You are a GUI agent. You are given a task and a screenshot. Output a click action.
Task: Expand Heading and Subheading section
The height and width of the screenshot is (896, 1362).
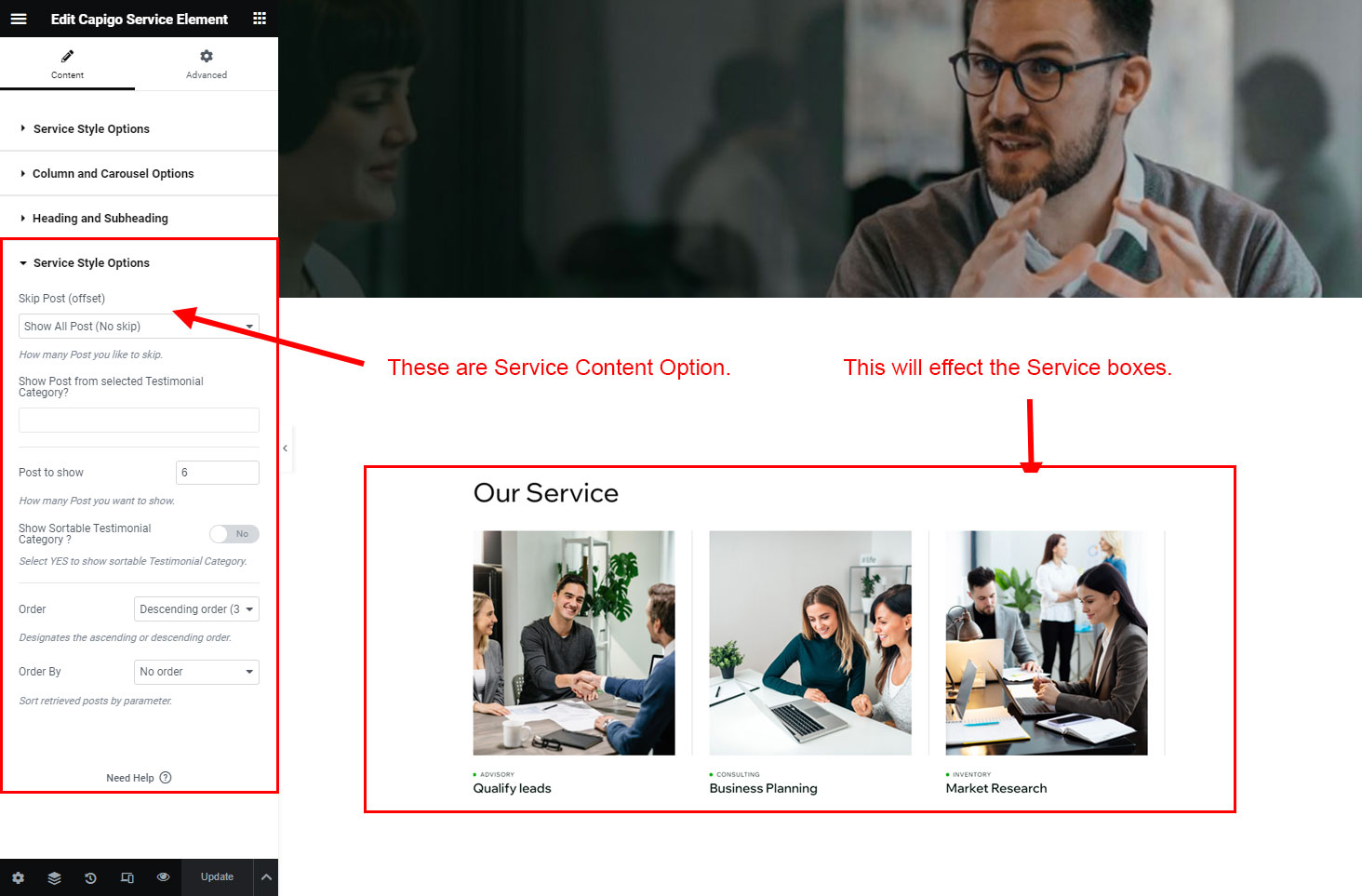[x=100, y=219]
